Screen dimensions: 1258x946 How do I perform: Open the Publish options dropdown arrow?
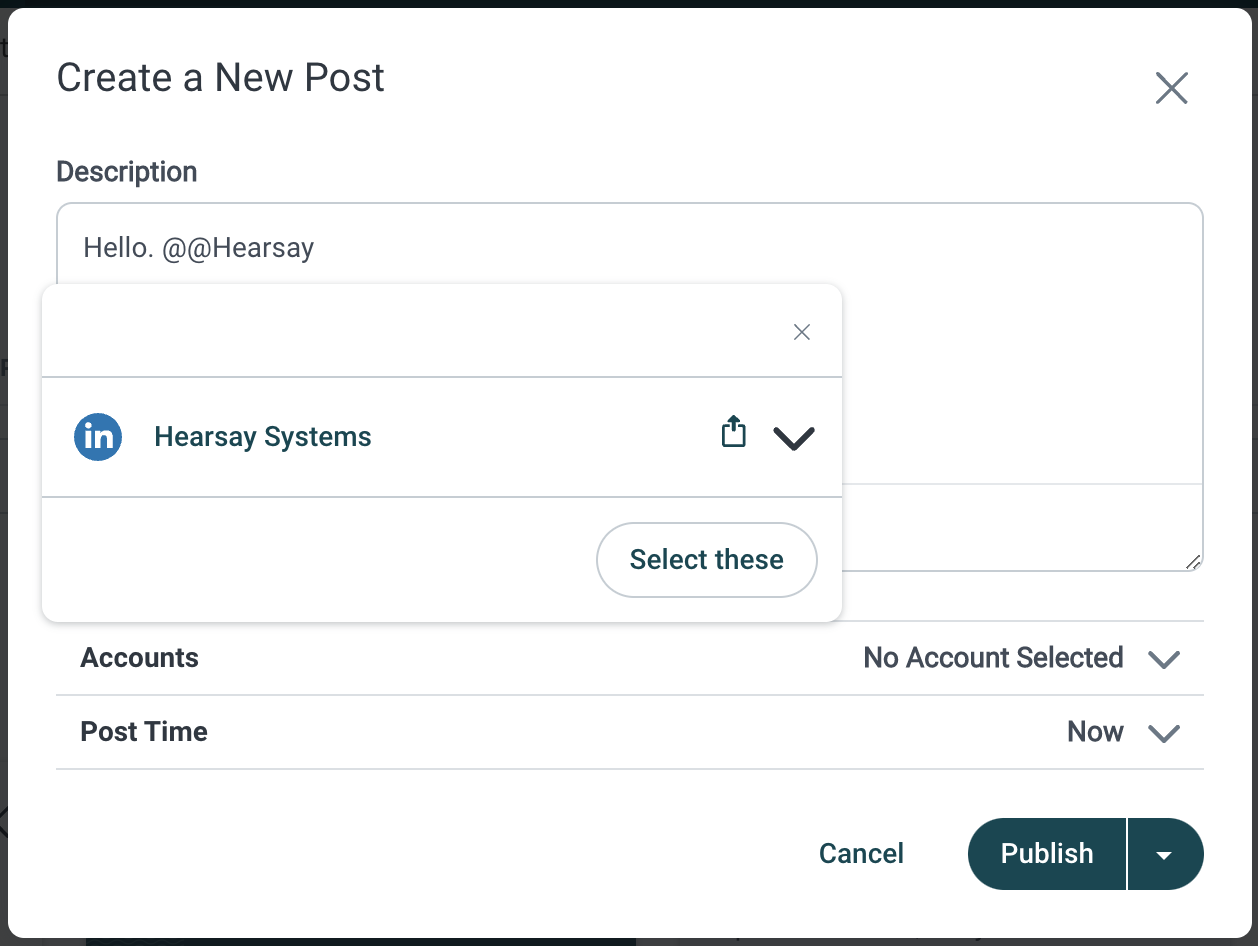coord(1165,853)
